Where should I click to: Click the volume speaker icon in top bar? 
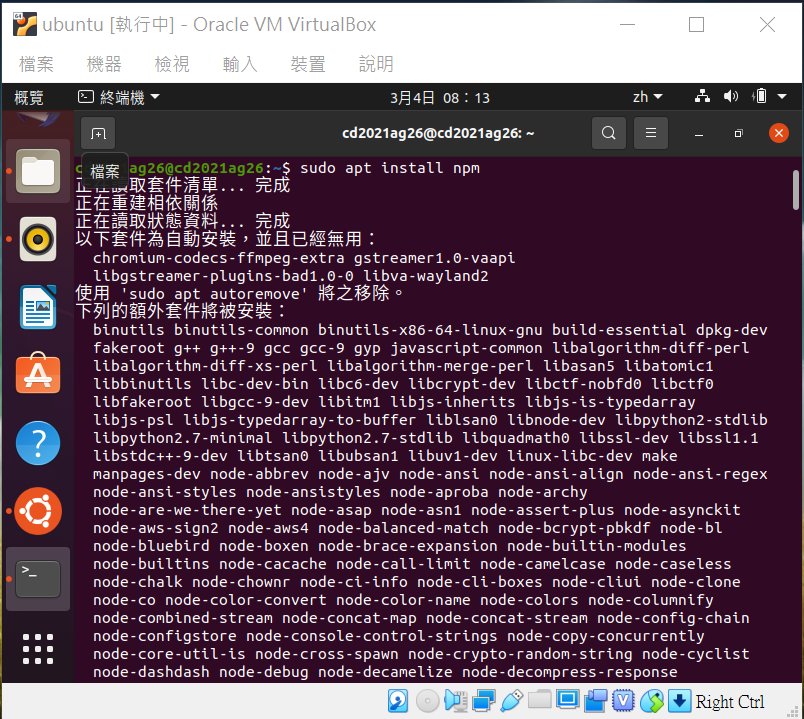pos(731,96)
